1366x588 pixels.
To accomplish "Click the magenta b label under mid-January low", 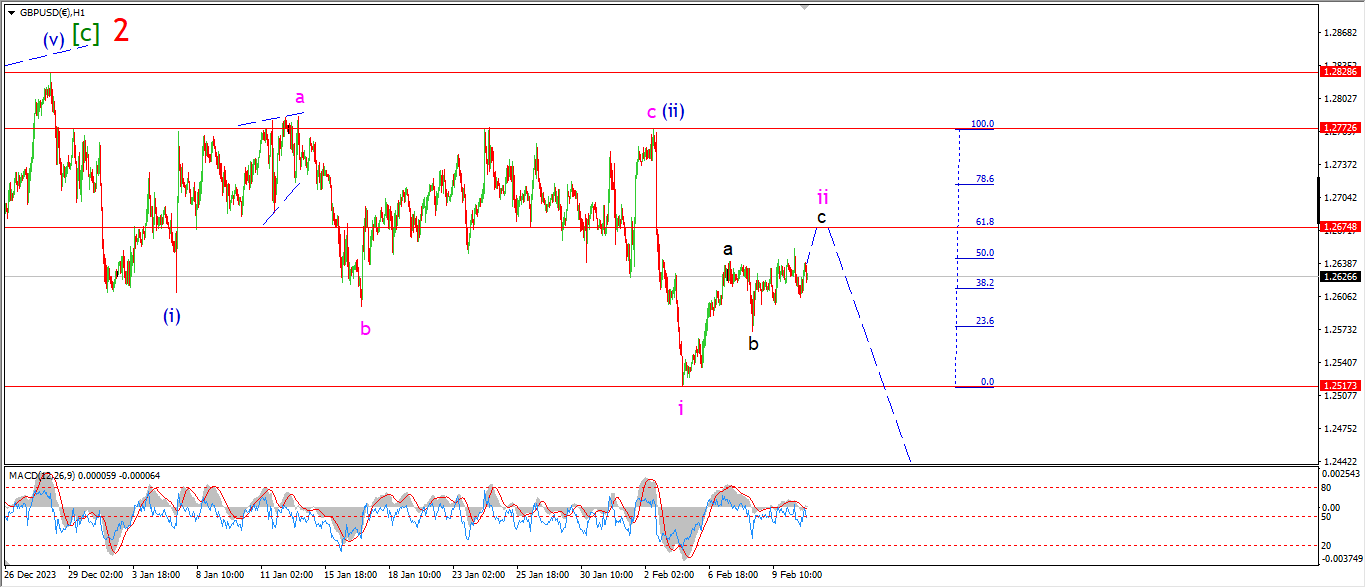I will (365, 328).
